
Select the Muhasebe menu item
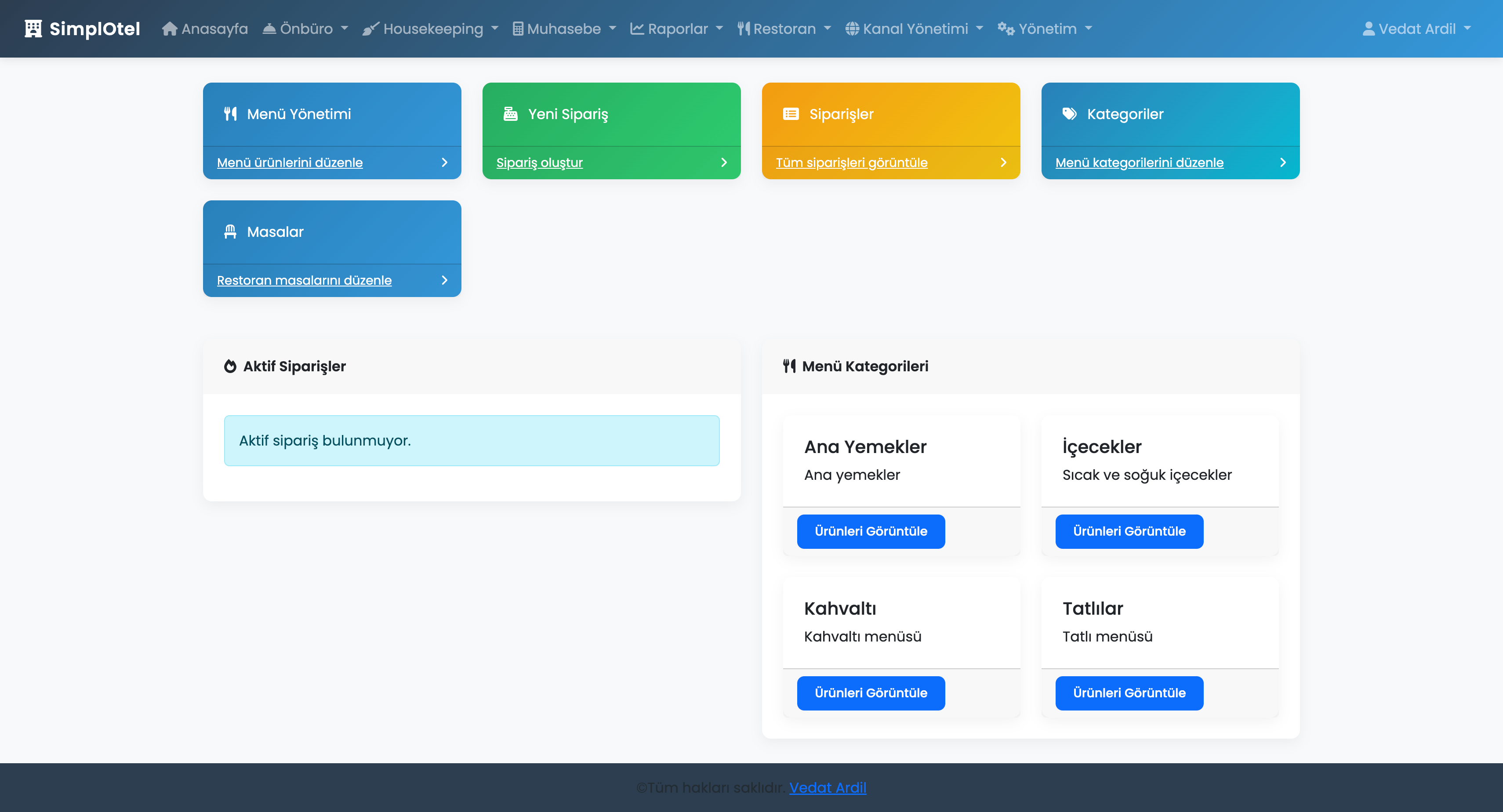563,29
